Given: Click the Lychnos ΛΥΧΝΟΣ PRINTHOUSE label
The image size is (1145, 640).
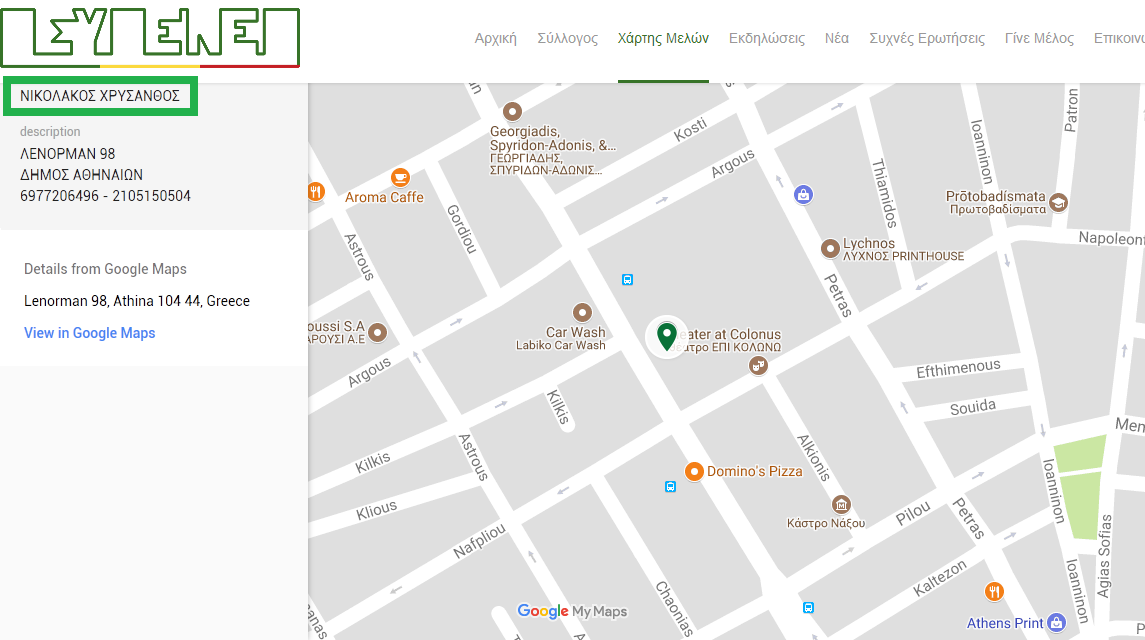Looking at the screenshot, I should pos(903,249).
